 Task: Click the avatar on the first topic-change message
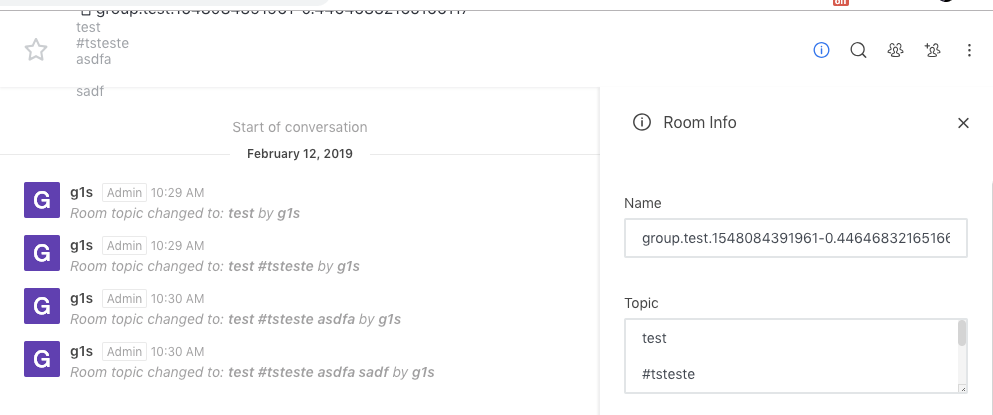(41, 201)
